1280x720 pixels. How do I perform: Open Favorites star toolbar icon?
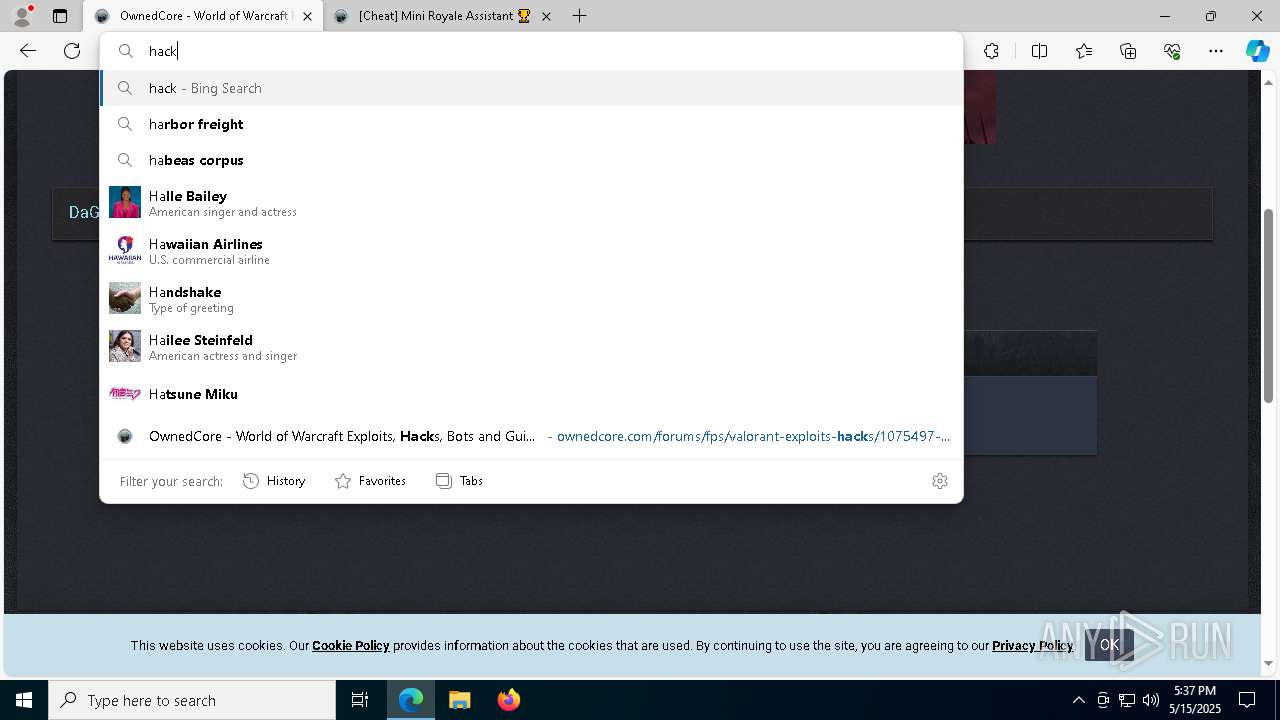1084,51
